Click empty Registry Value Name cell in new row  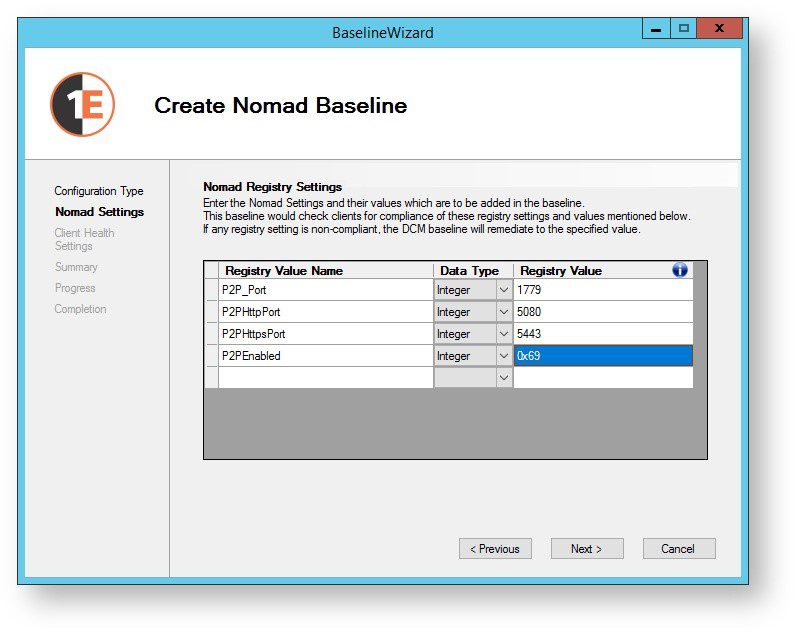pyautogui.click(x=326, y=378)
